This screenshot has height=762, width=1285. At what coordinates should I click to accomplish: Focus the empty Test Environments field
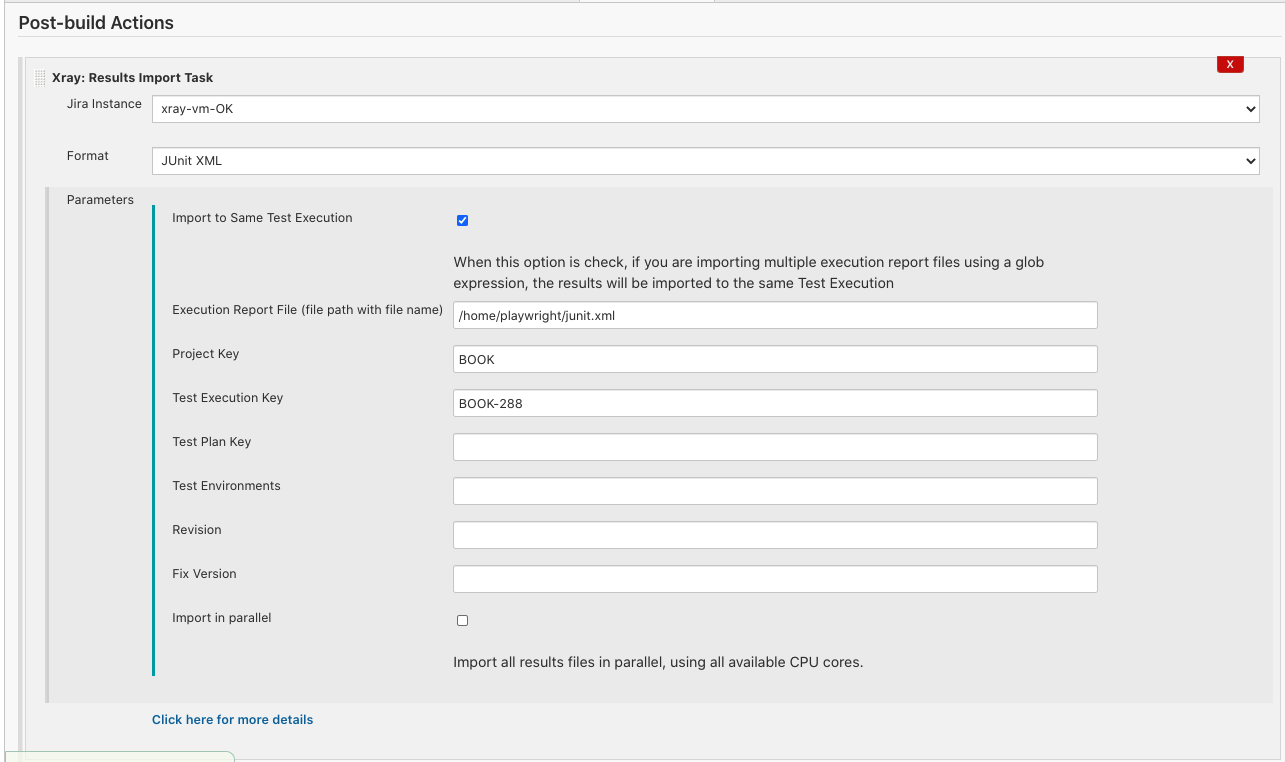point(775,491)
